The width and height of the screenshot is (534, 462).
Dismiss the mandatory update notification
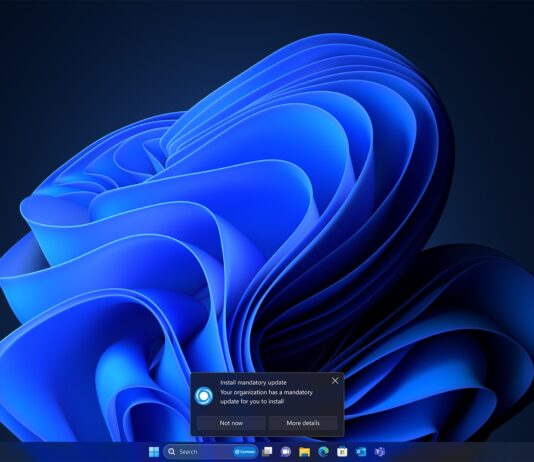pyautogui.click(x=335, y=381)
